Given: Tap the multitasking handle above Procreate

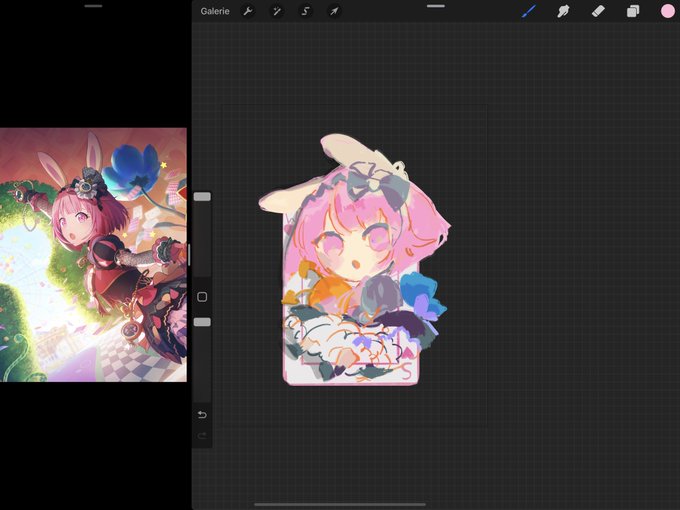Looking at the screenshot, I should pyautogui.click(x=436, y=6).
